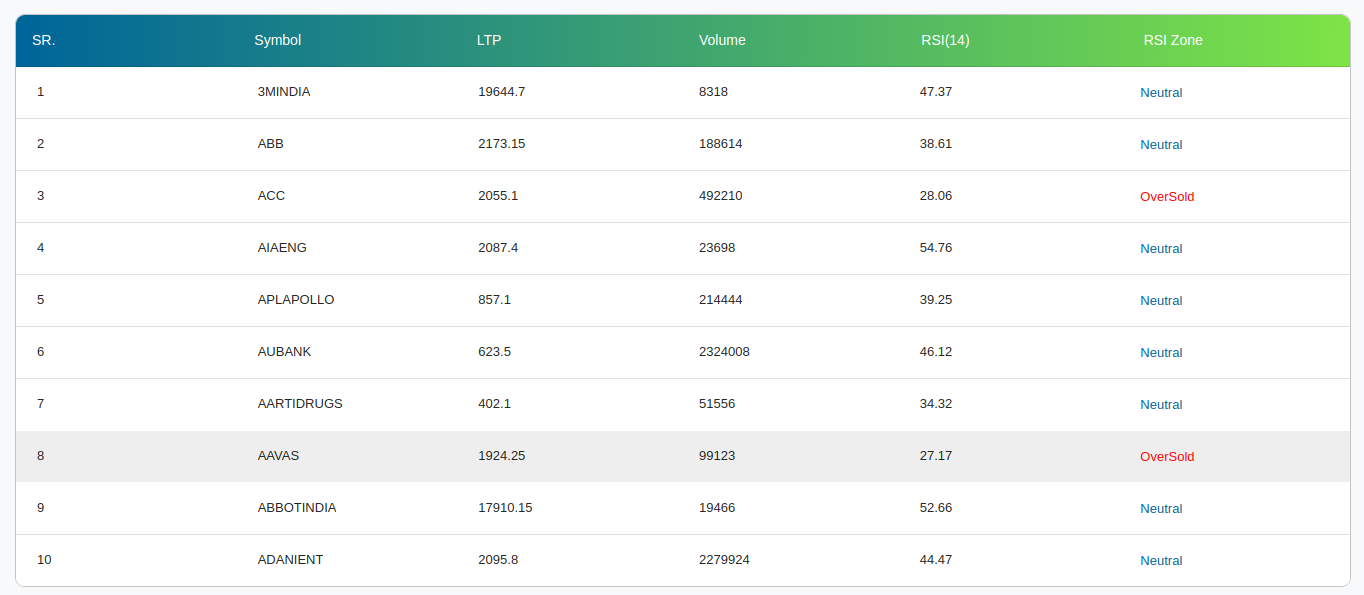Select volume value 23698

click(717, 248)
